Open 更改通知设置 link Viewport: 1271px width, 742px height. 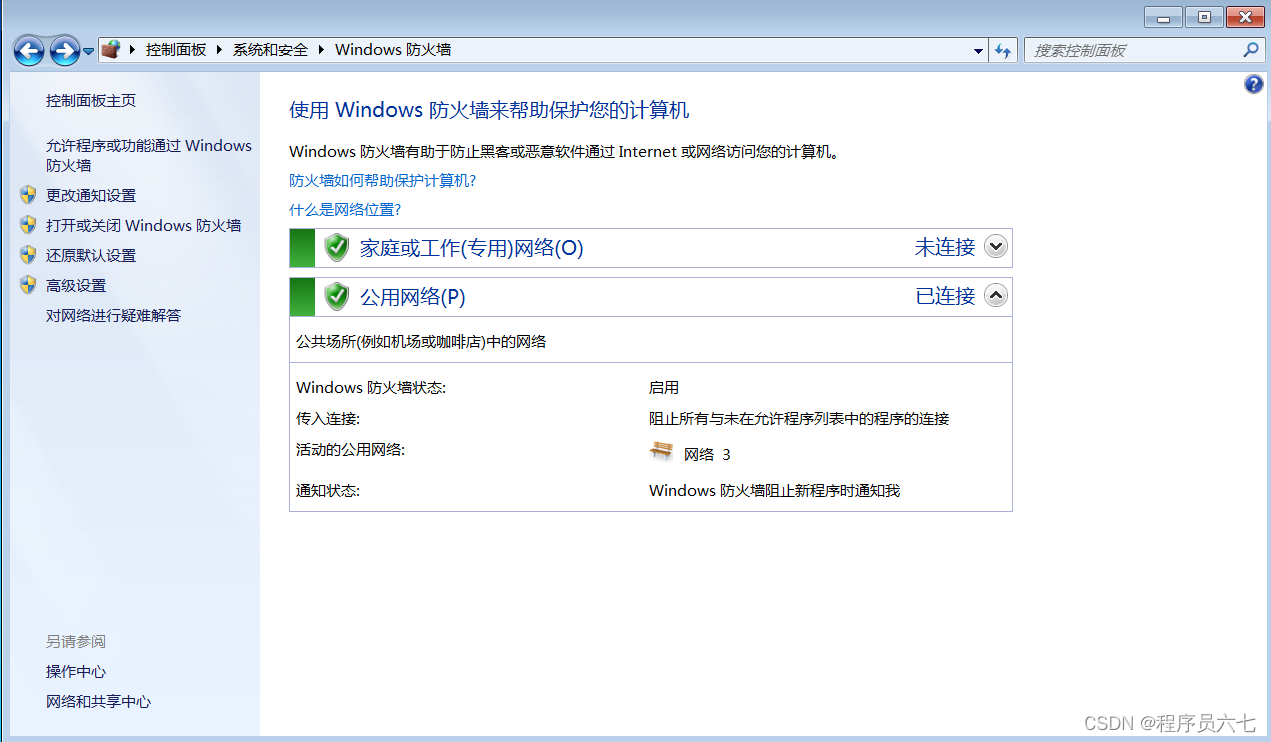click(91, 196)
